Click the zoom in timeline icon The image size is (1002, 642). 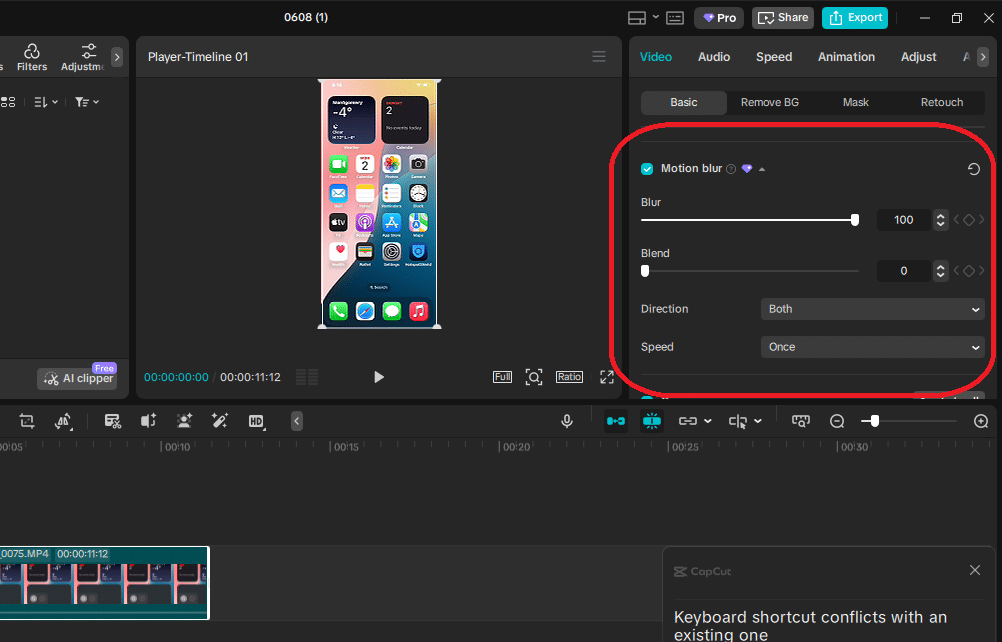click(981, 421)
